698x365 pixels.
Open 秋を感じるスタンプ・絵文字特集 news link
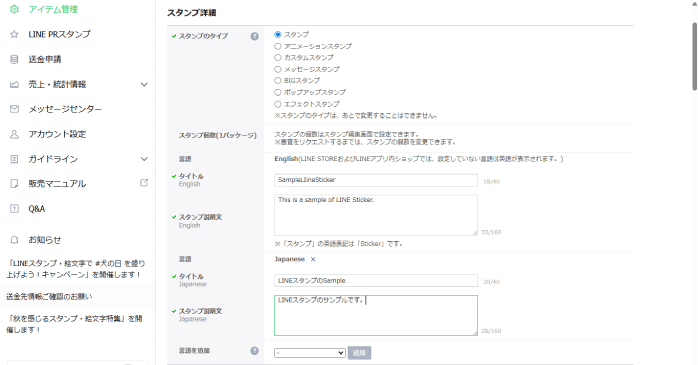74,324
